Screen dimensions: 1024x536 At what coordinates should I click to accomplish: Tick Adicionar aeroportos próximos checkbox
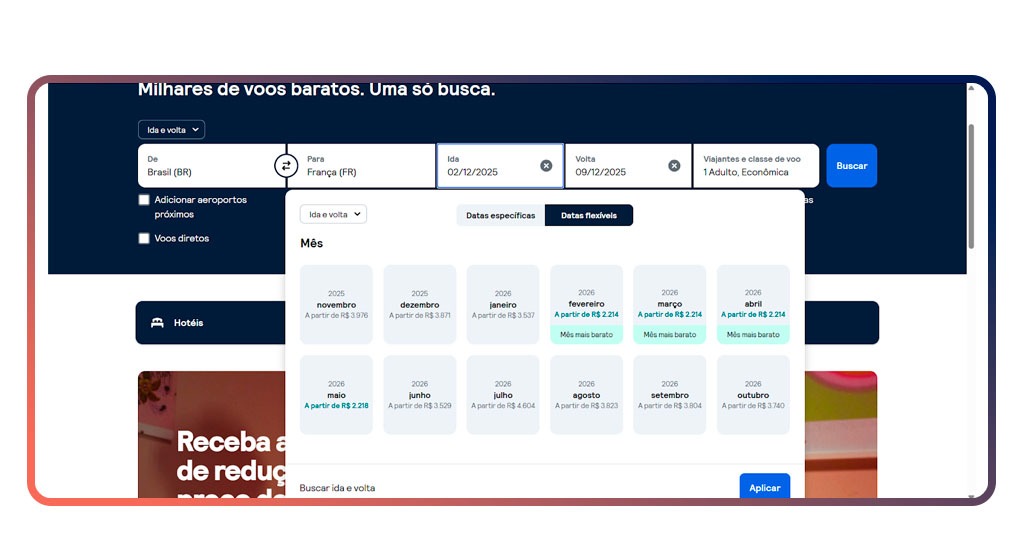tap(144, 200)
